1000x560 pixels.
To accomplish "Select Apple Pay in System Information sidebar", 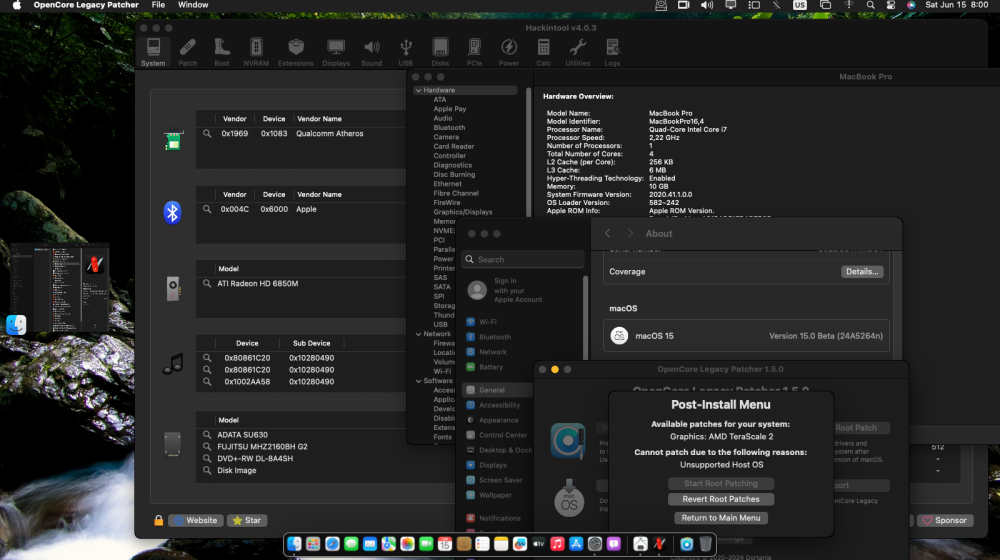I will tap(450, 109).
